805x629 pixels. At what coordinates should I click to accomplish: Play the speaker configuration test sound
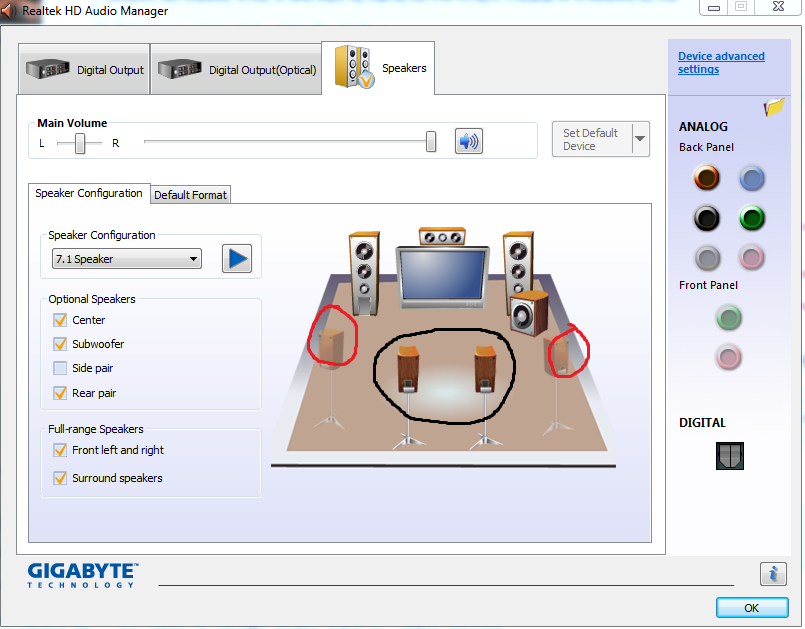tap(237, 258)
